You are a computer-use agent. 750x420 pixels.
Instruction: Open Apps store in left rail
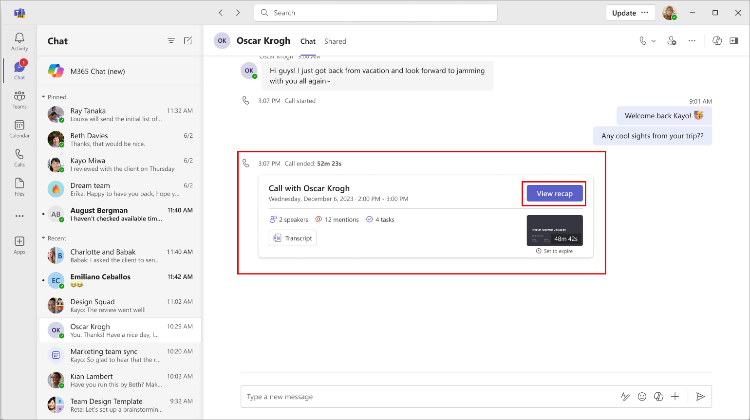click(19, 245)
